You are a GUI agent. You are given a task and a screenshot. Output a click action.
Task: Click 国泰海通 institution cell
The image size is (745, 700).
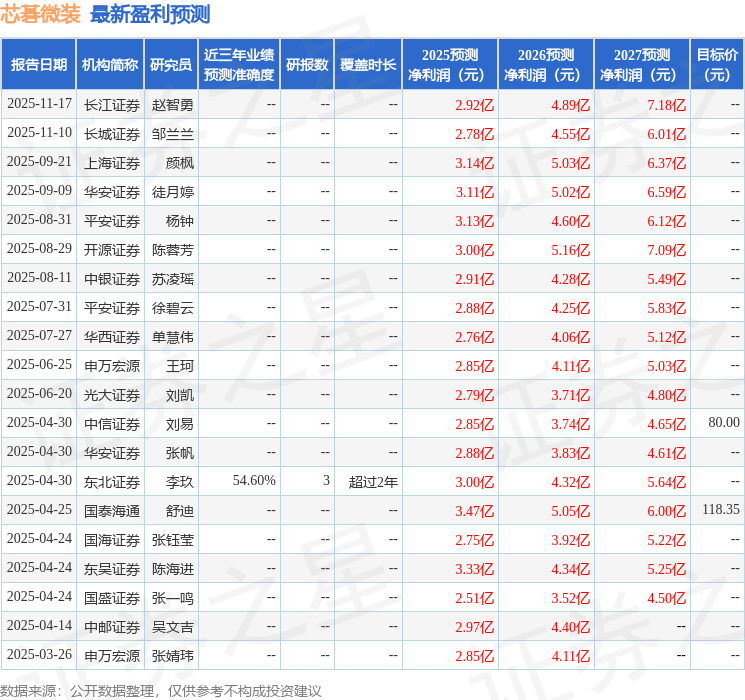[112, 511]
